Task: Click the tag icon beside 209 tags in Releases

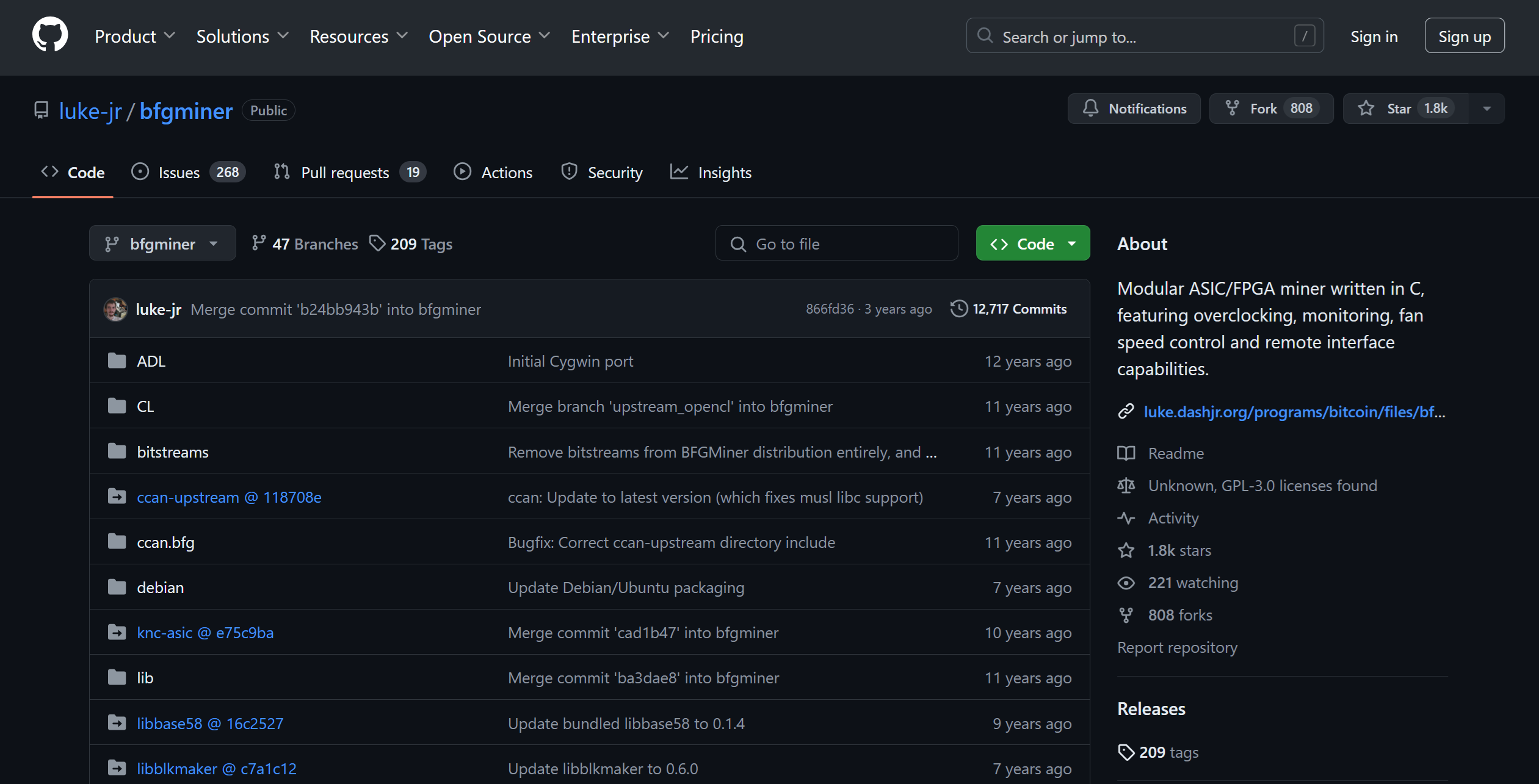Action: click(x=1126, y=752)
